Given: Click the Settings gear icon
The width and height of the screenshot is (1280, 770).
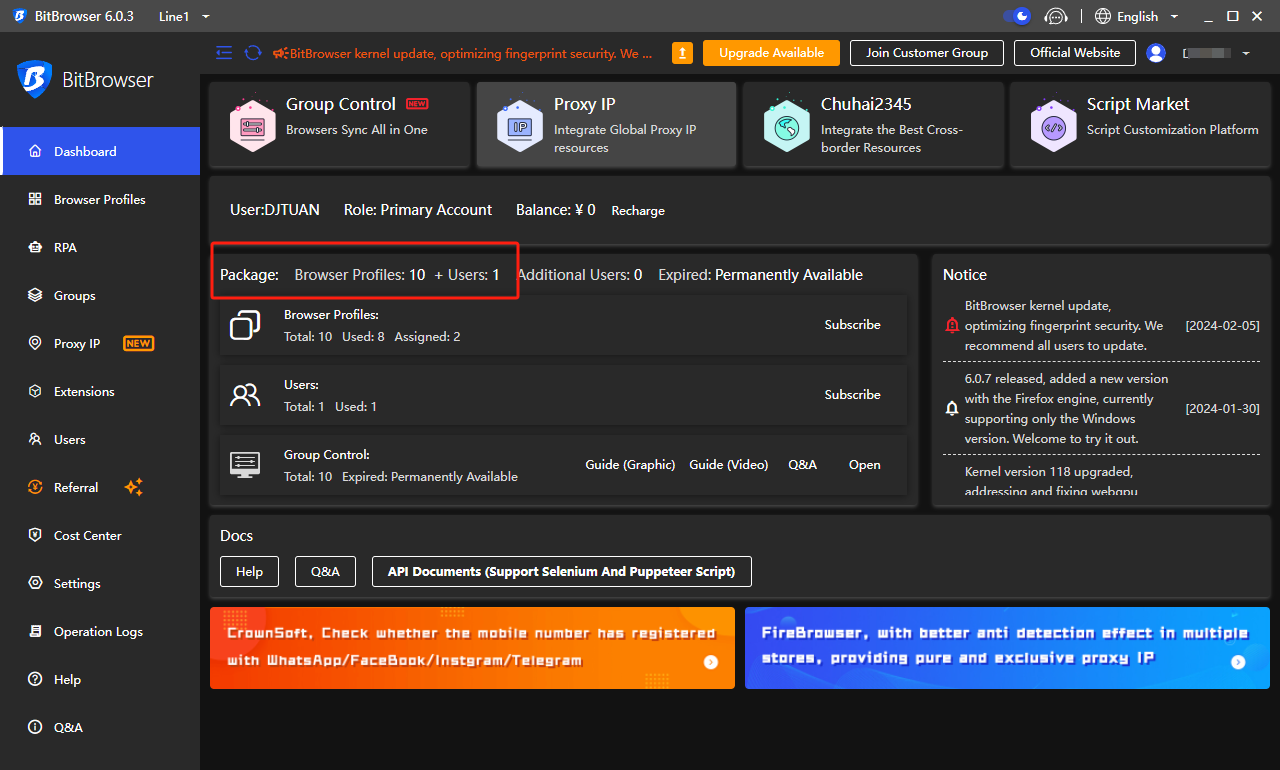Looking at the screenshot, I should (35, 583).
